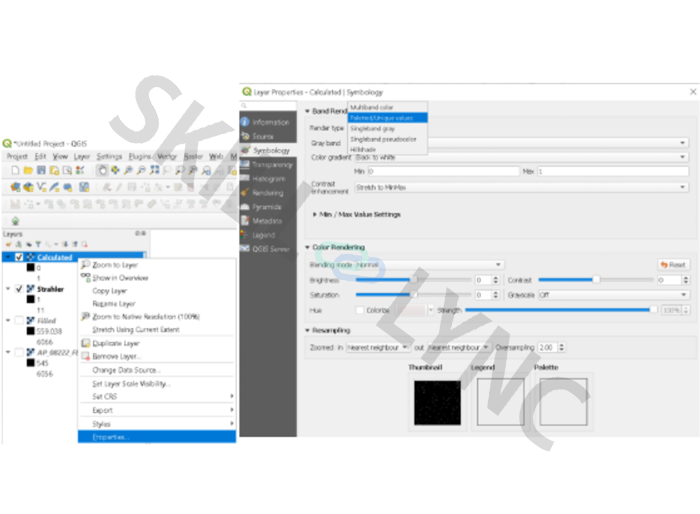Click the New Print Layout icon
Screen dimensions: 700x514
(54, 170)
